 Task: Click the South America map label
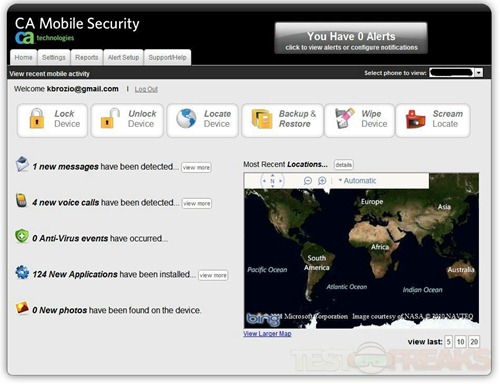(317, 263)
